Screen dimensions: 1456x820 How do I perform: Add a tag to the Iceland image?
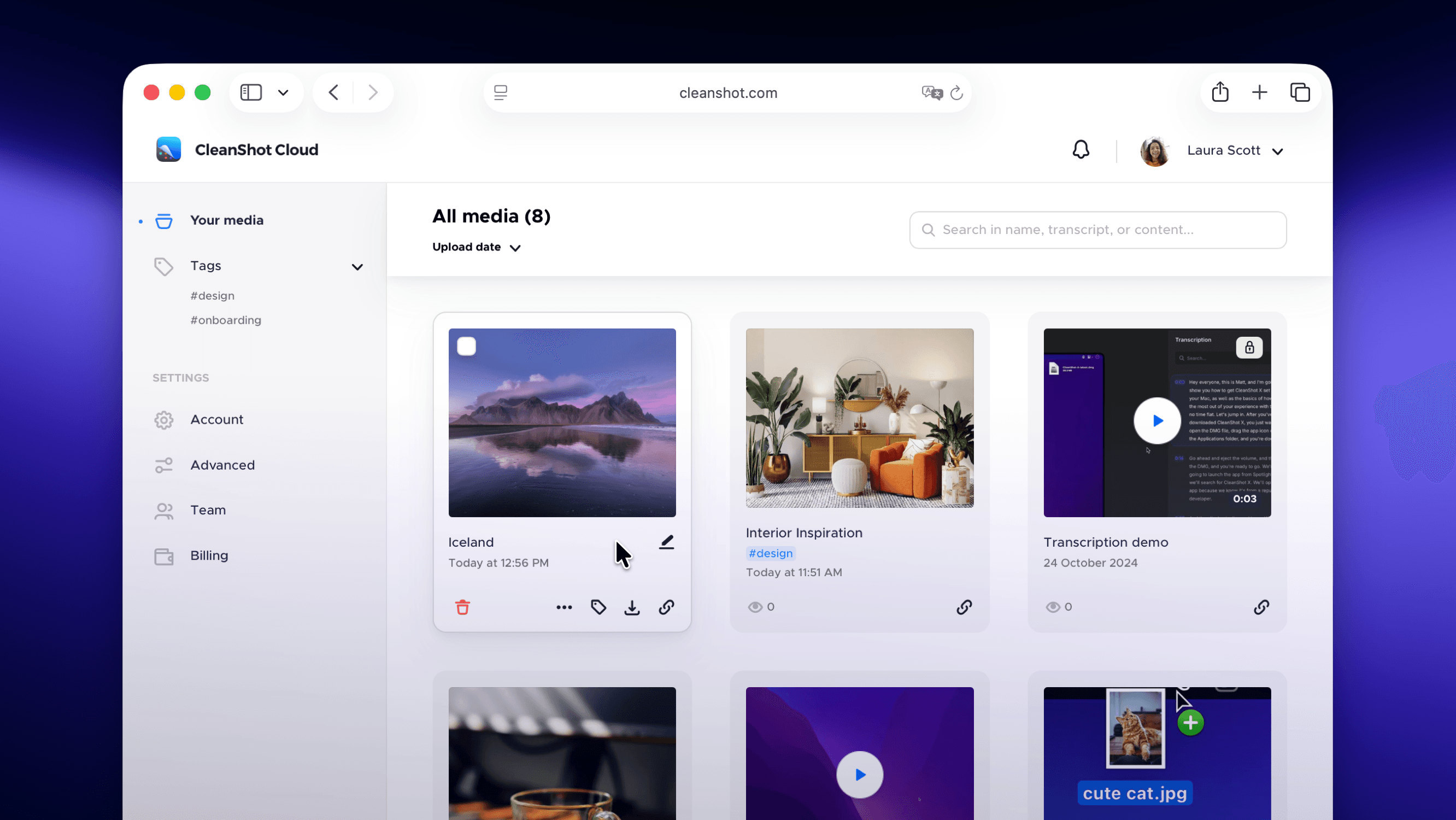coord(598,607)
